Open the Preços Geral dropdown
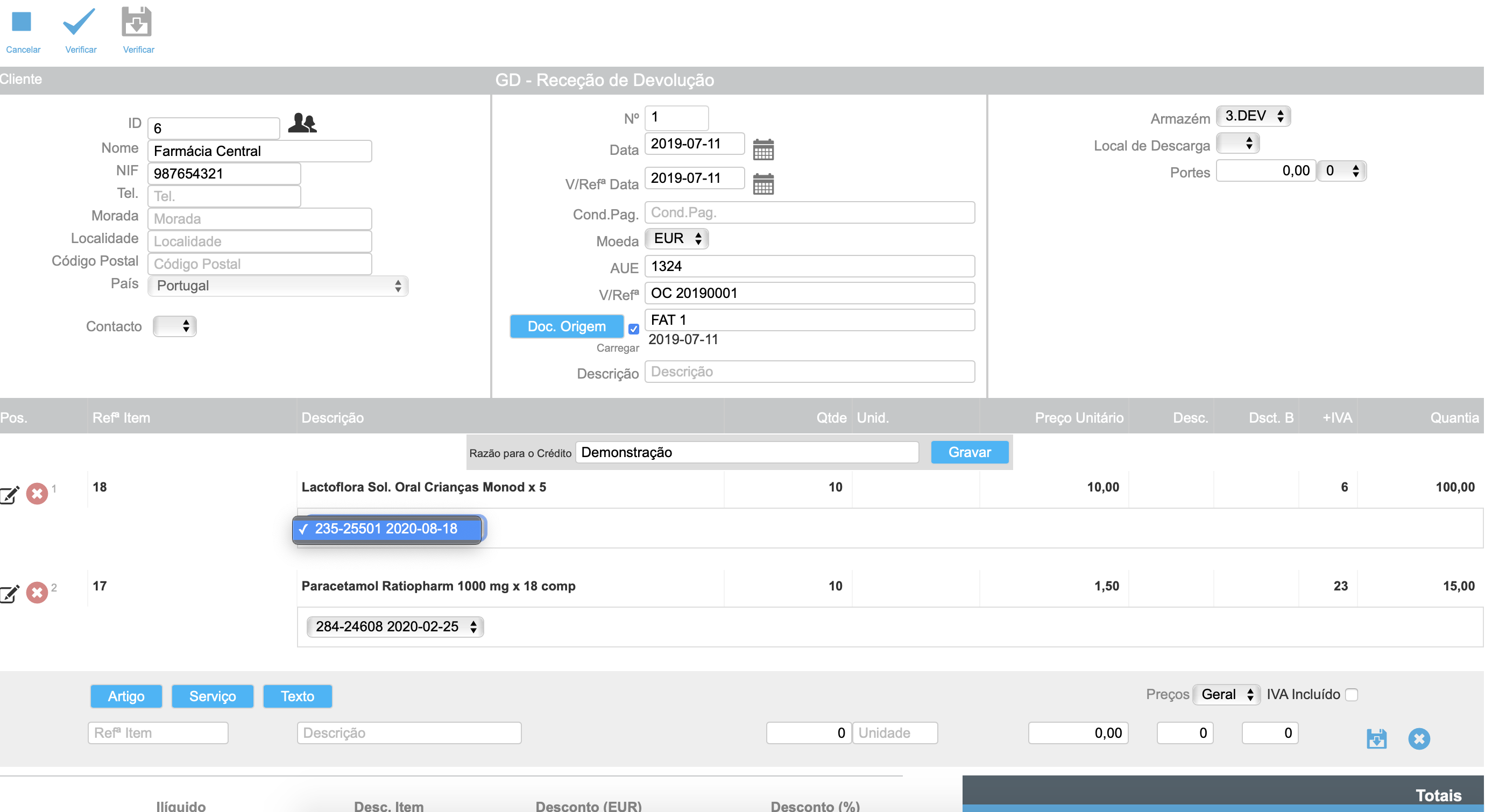This screenshot has height=812, width=1485. 1226,694
